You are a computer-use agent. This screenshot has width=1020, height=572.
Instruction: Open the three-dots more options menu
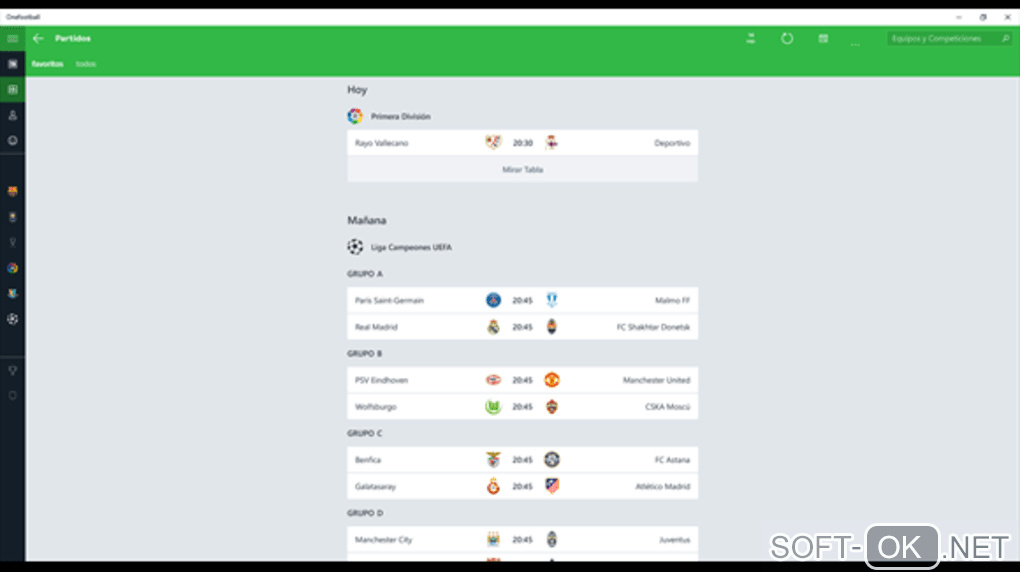point(855,42)
